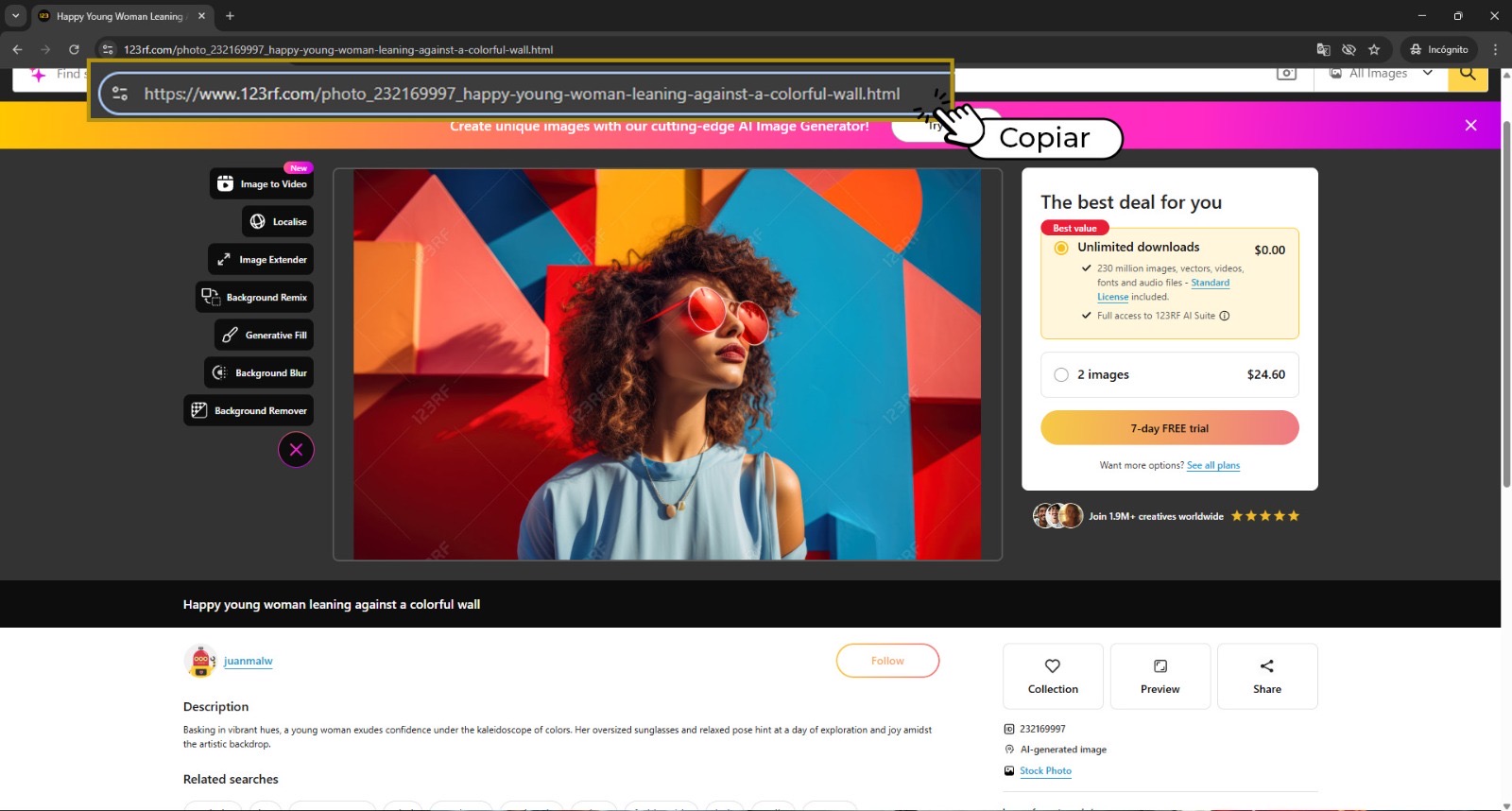The height and width of the screenshot is (811, 1512).
Task: Launch the Background Remix tool
Action: click(x=255, y=298)
